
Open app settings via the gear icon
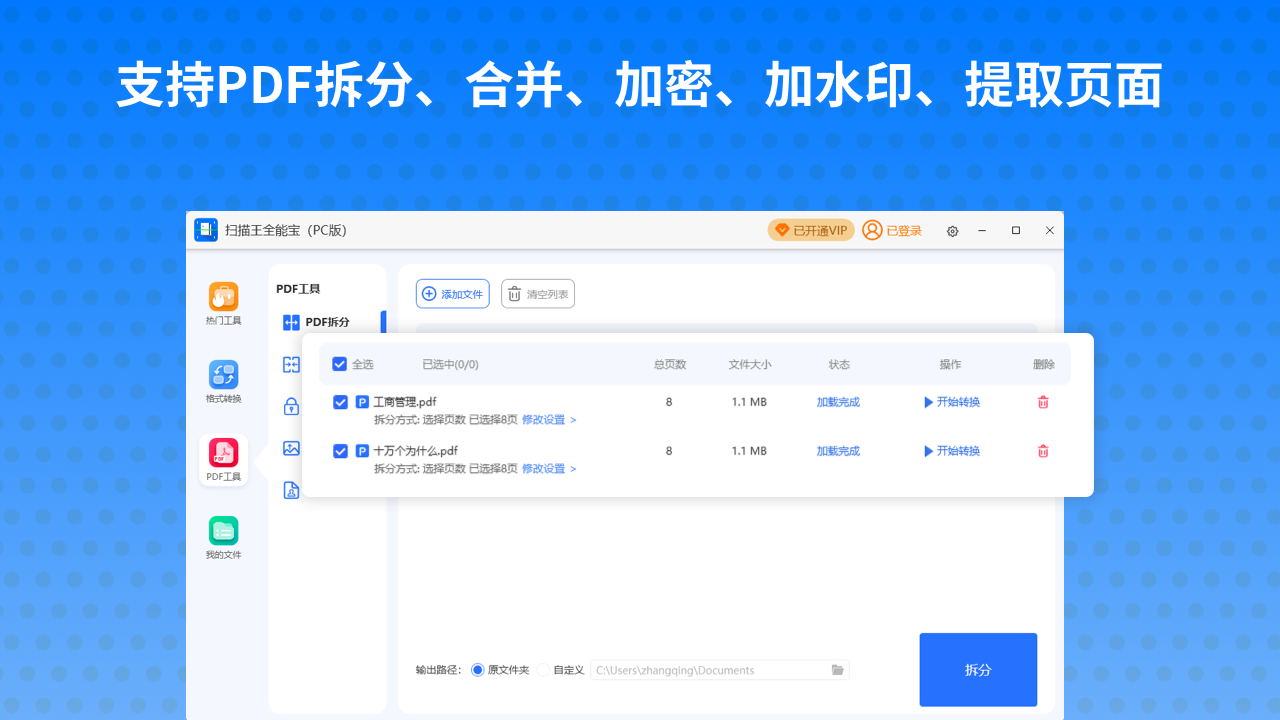(952, 230)
